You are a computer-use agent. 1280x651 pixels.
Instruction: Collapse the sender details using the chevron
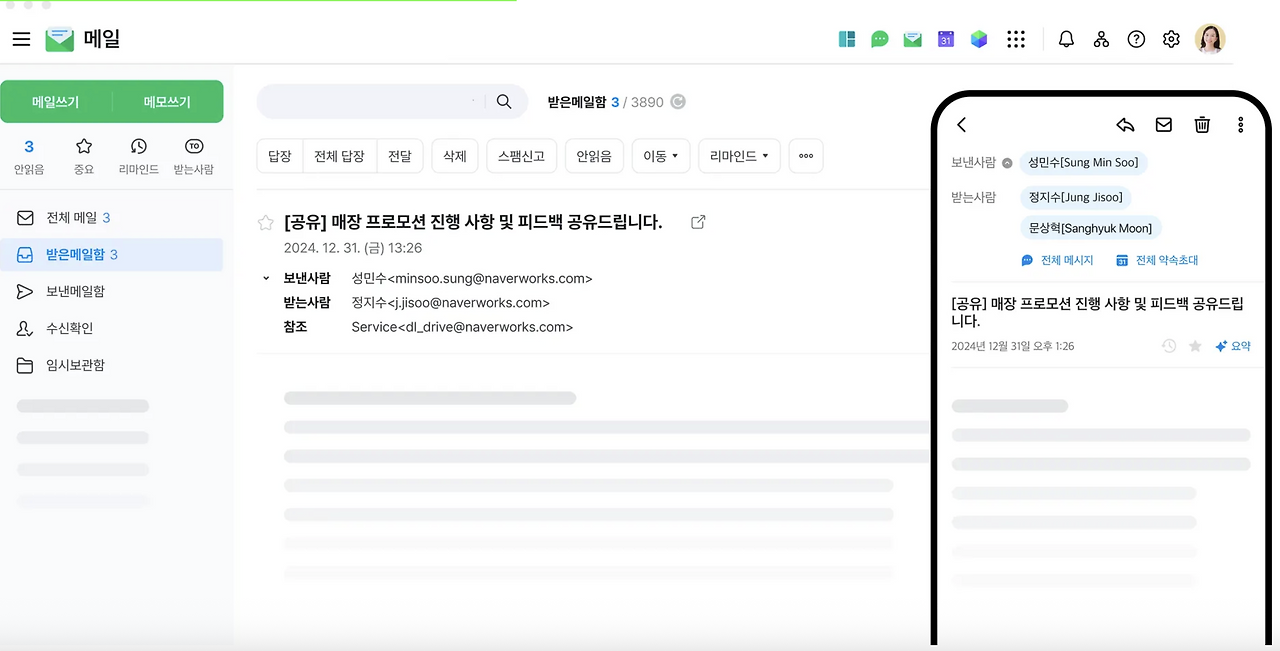pos(264,278)
